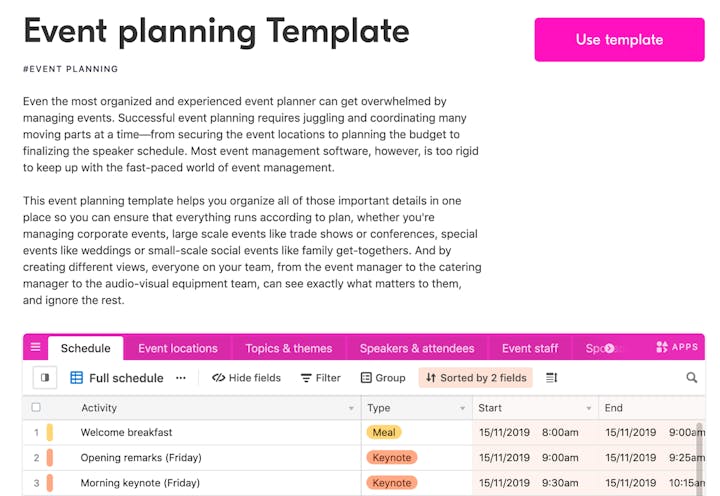Switch to the Speakers & attendees tab
The width and height of the screenshot is (720, 496).
click(x=417, y=348)
